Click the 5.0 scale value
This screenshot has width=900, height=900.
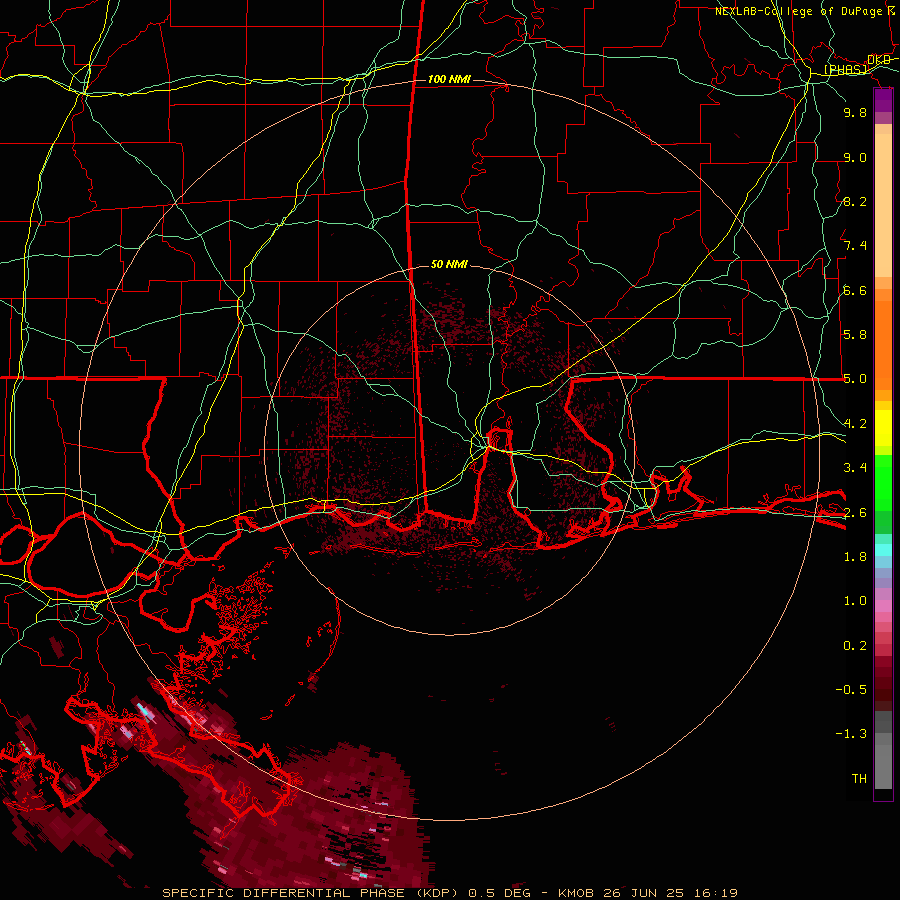pyautogui.click(x=855, y=379)
